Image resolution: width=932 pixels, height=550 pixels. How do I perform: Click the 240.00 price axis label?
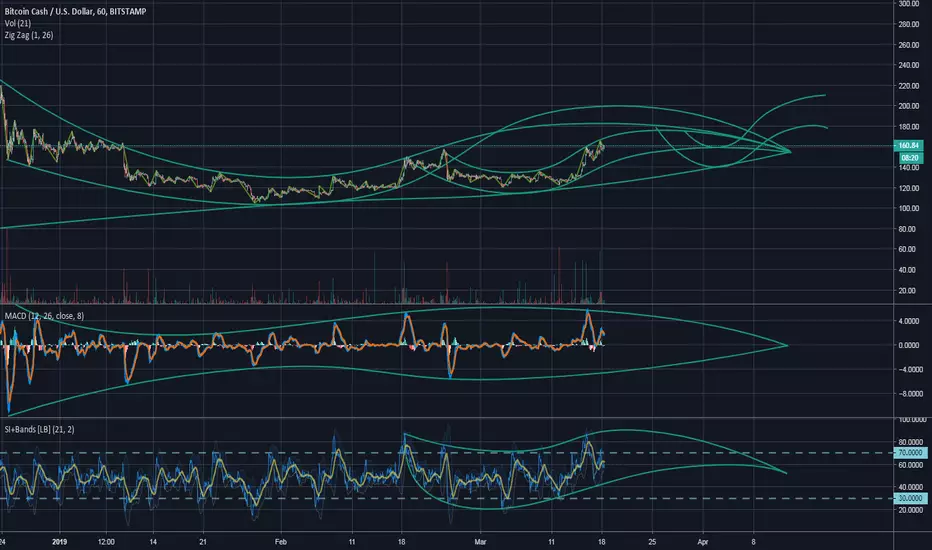click(909, 65)
